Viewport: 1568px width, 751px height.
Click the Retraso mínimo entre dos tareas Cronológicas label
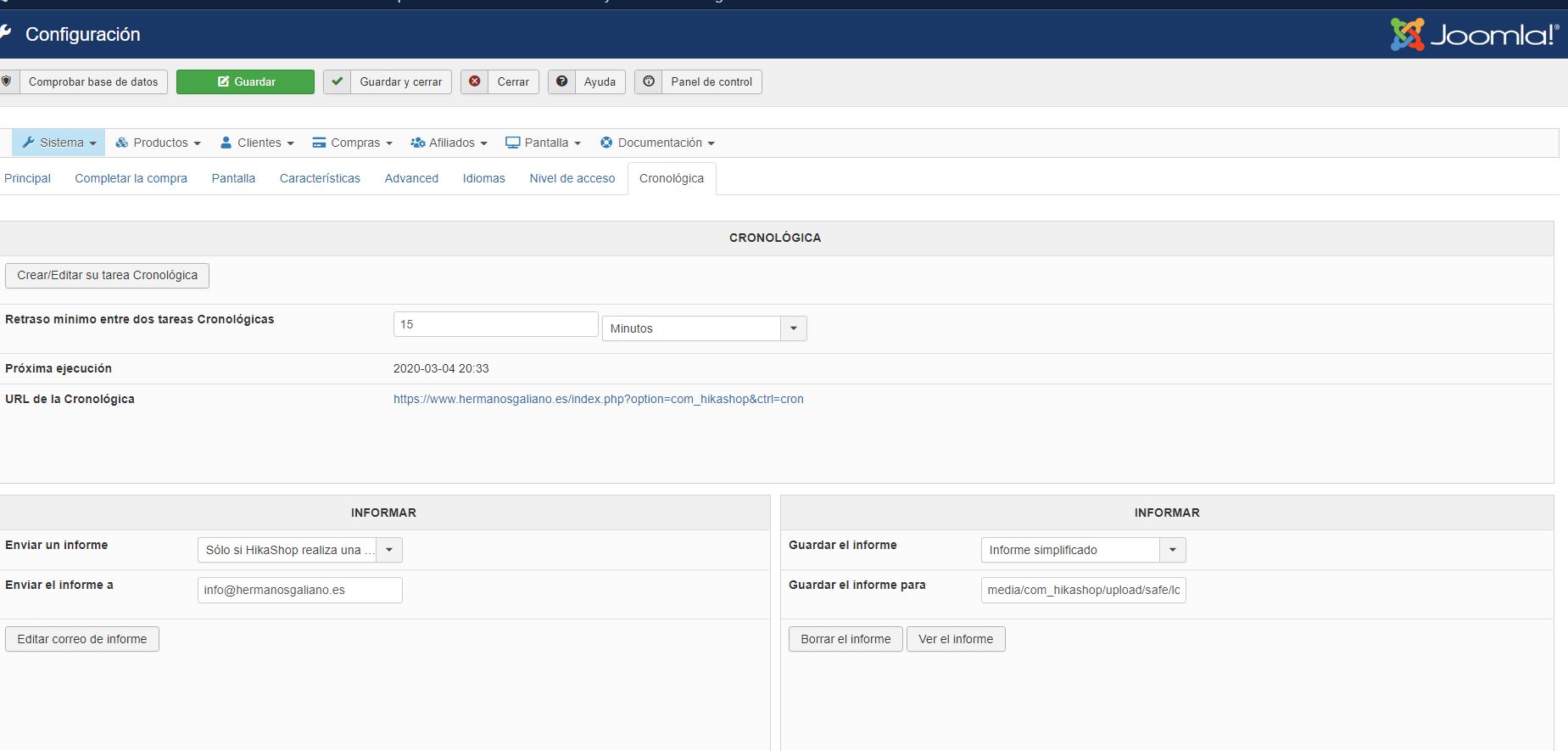(140, 319)
